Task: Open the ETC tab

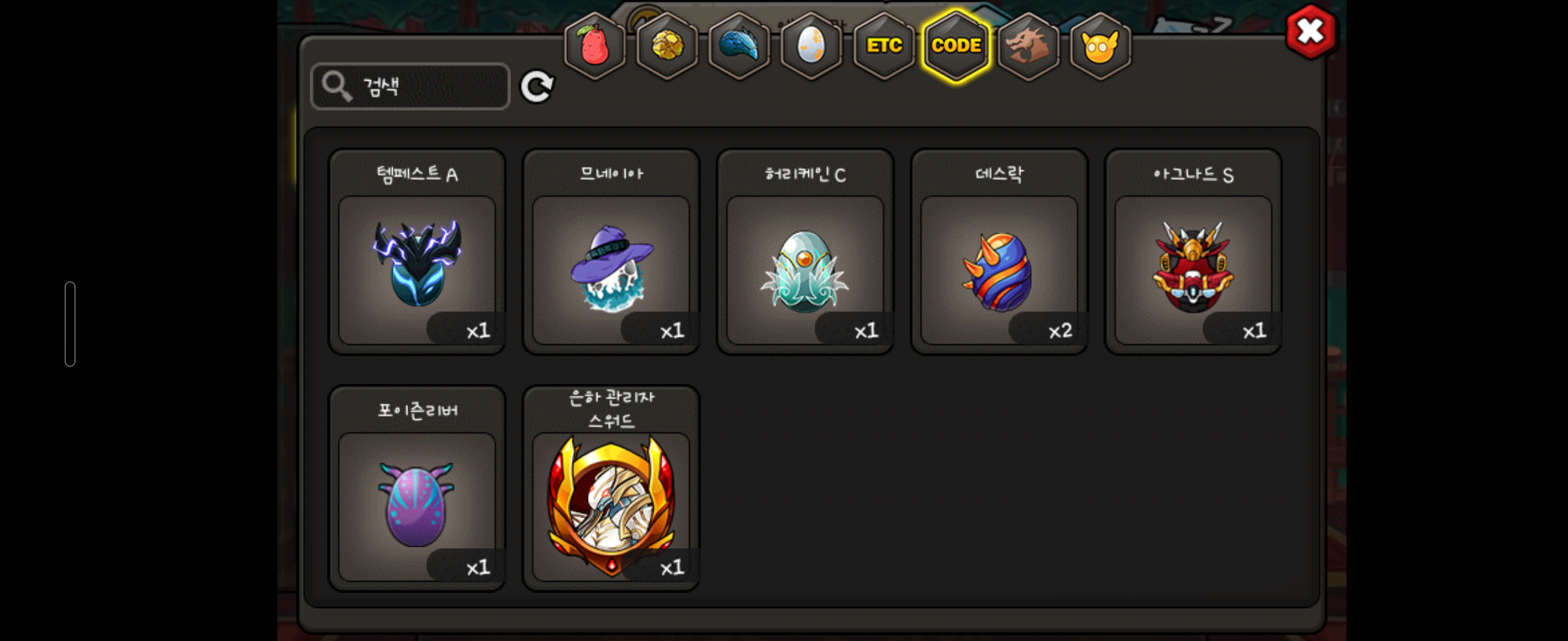Action: click(x=884, y=46)
